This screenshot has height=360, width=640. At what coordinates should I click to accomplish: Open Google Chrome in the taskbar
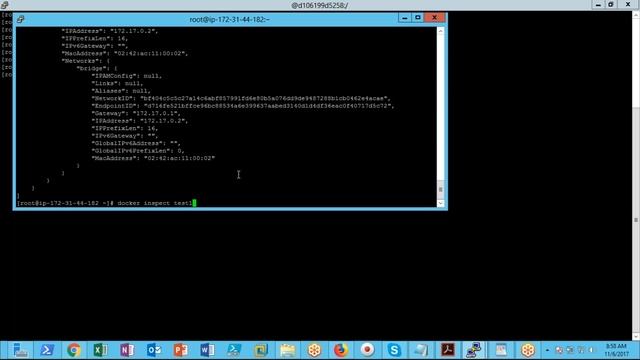coord(74,350)
